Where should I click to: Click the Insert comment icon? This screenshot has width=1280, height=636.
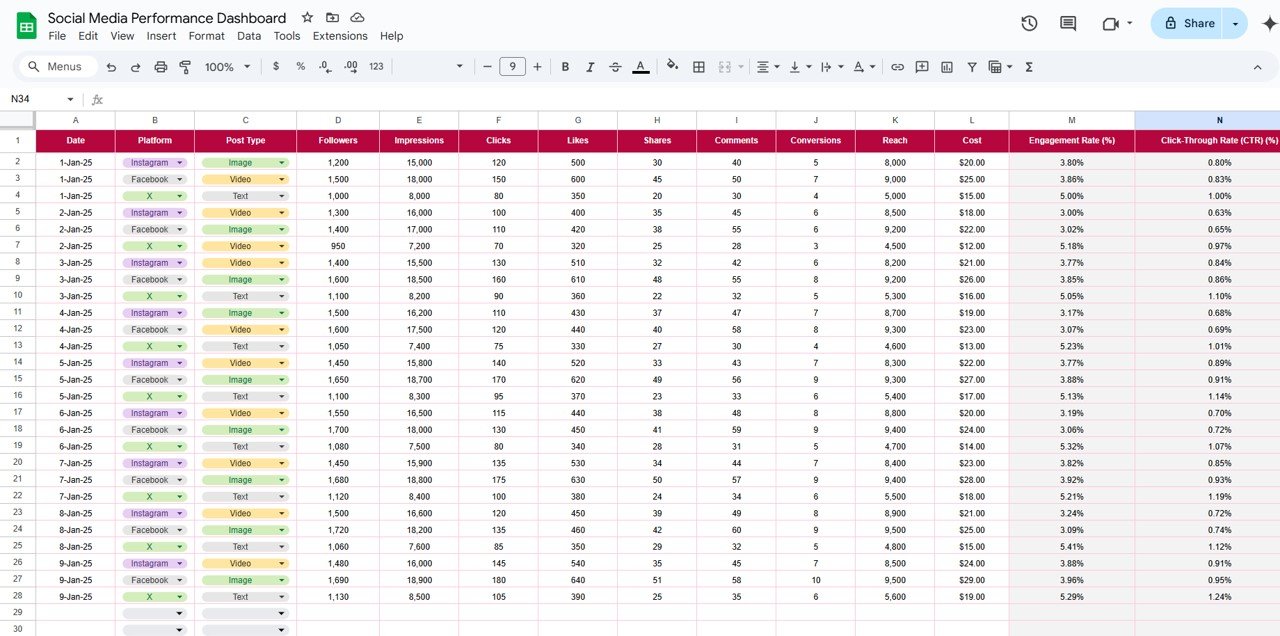tap(922, 67)
